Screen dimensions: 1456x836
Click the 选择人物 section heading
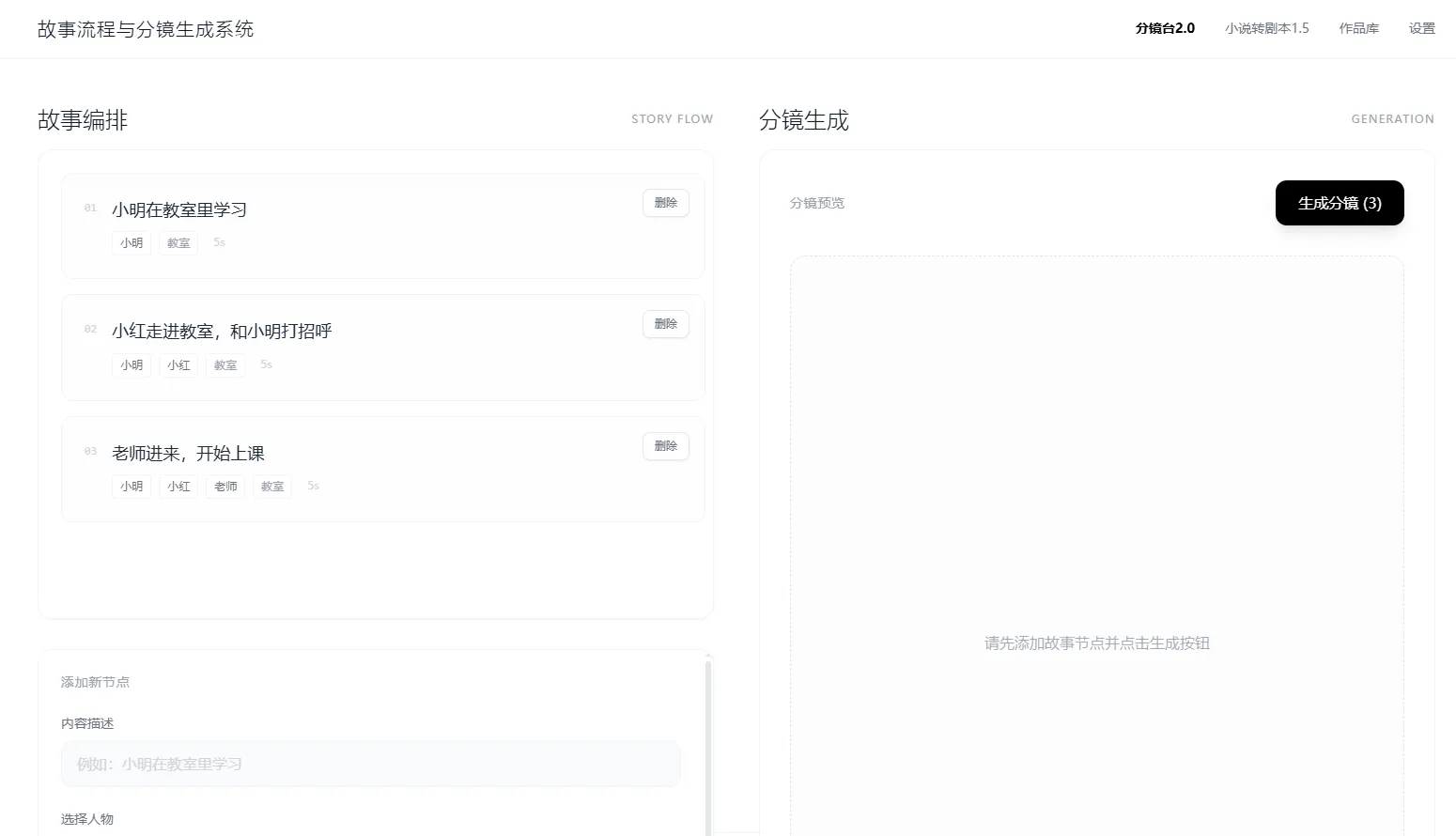point(86,818)
